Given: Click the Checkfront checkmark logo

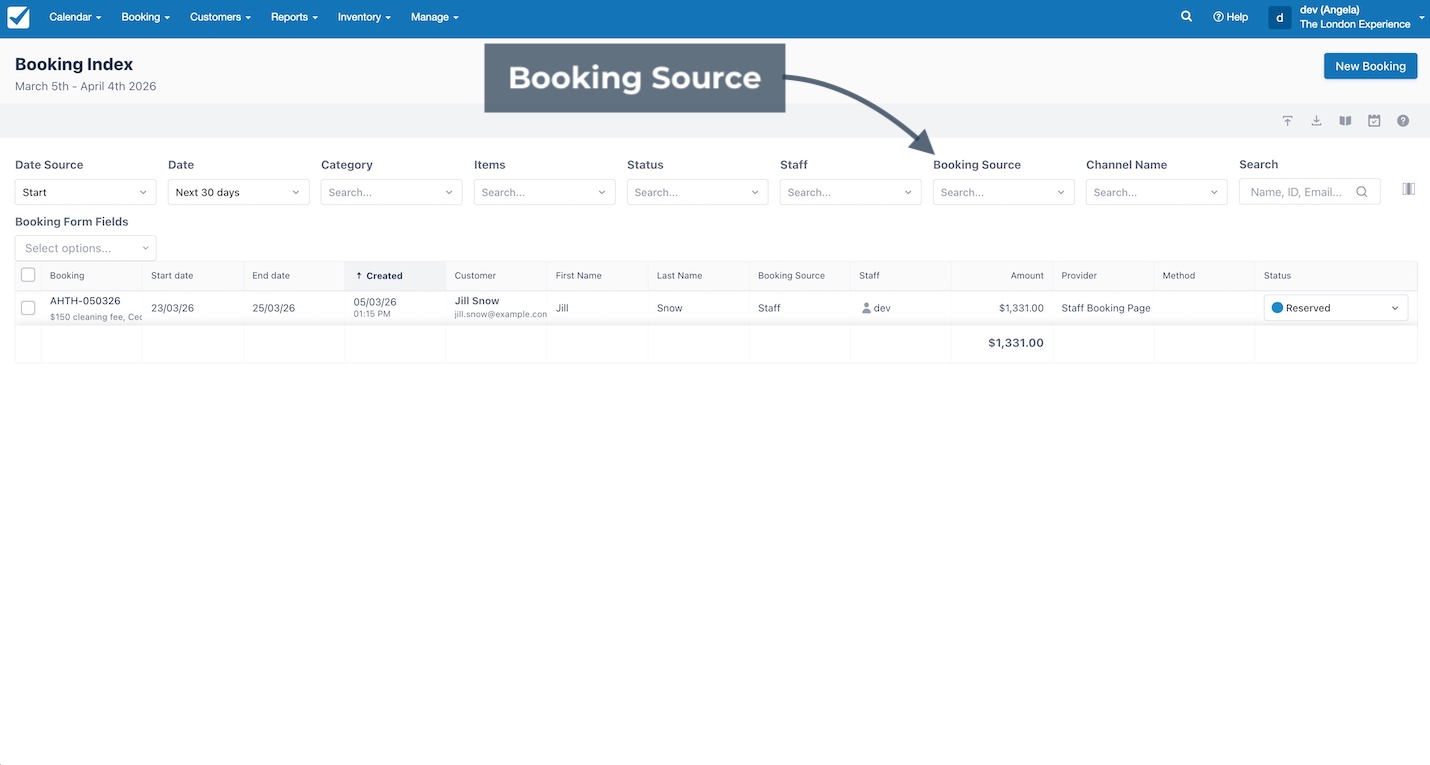Looking at the screenshot, I should (18, 17).
